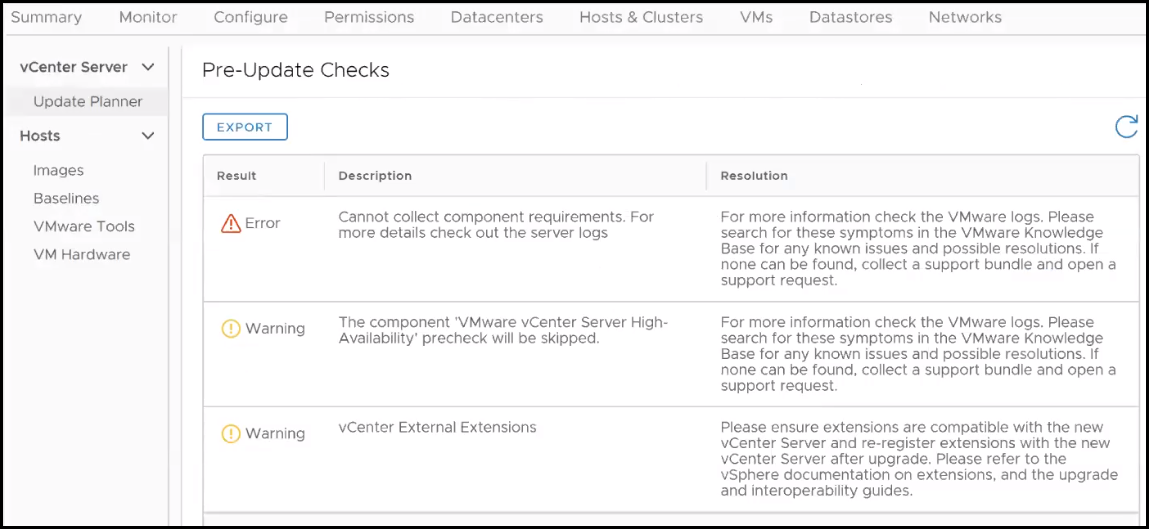Click the refresh icon for Pre-Update Checks
The width and height of the screenshot is (1149, 529).
tap(1126, 127)
